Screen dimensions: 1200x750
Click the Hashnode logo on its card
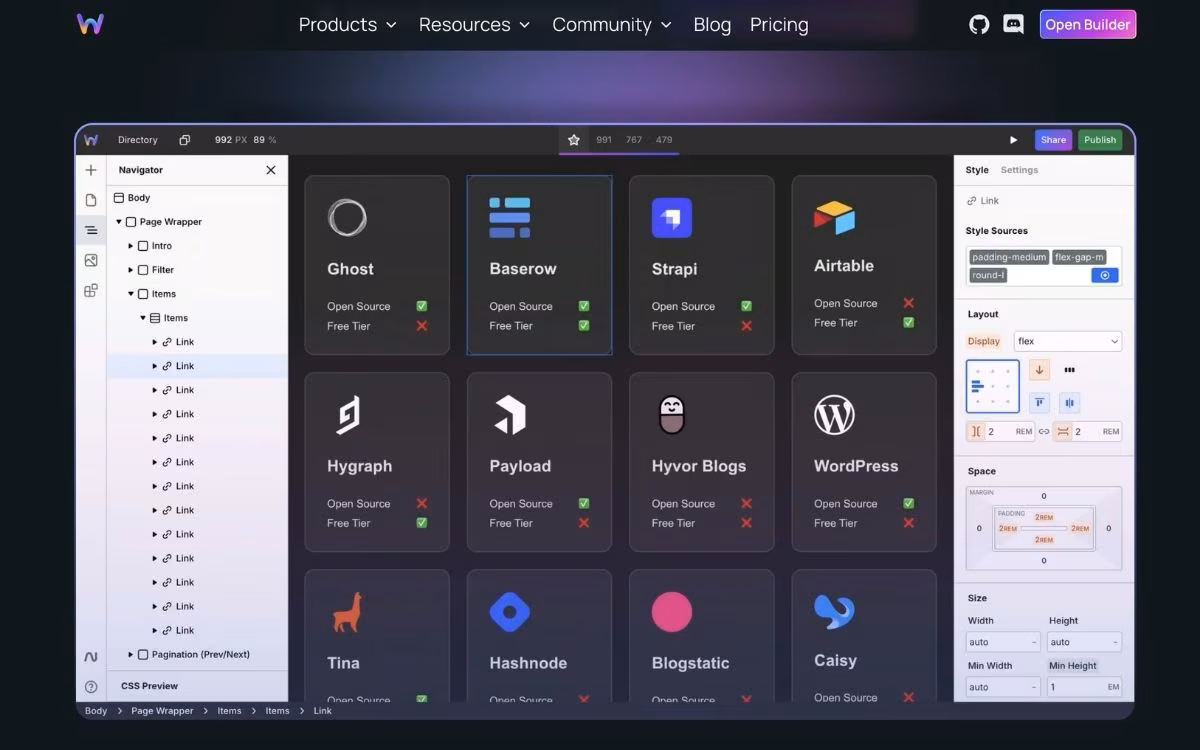click(510, 612)
